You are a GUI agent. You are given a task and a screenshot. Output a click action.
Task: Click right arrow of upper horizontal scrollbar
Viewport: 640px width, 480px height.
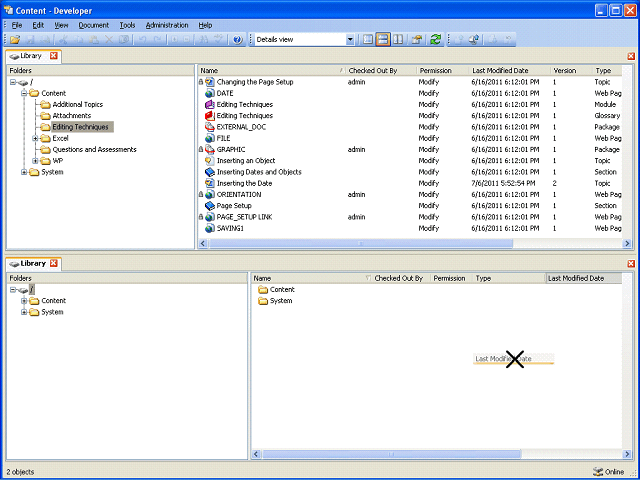pos(627,244)
